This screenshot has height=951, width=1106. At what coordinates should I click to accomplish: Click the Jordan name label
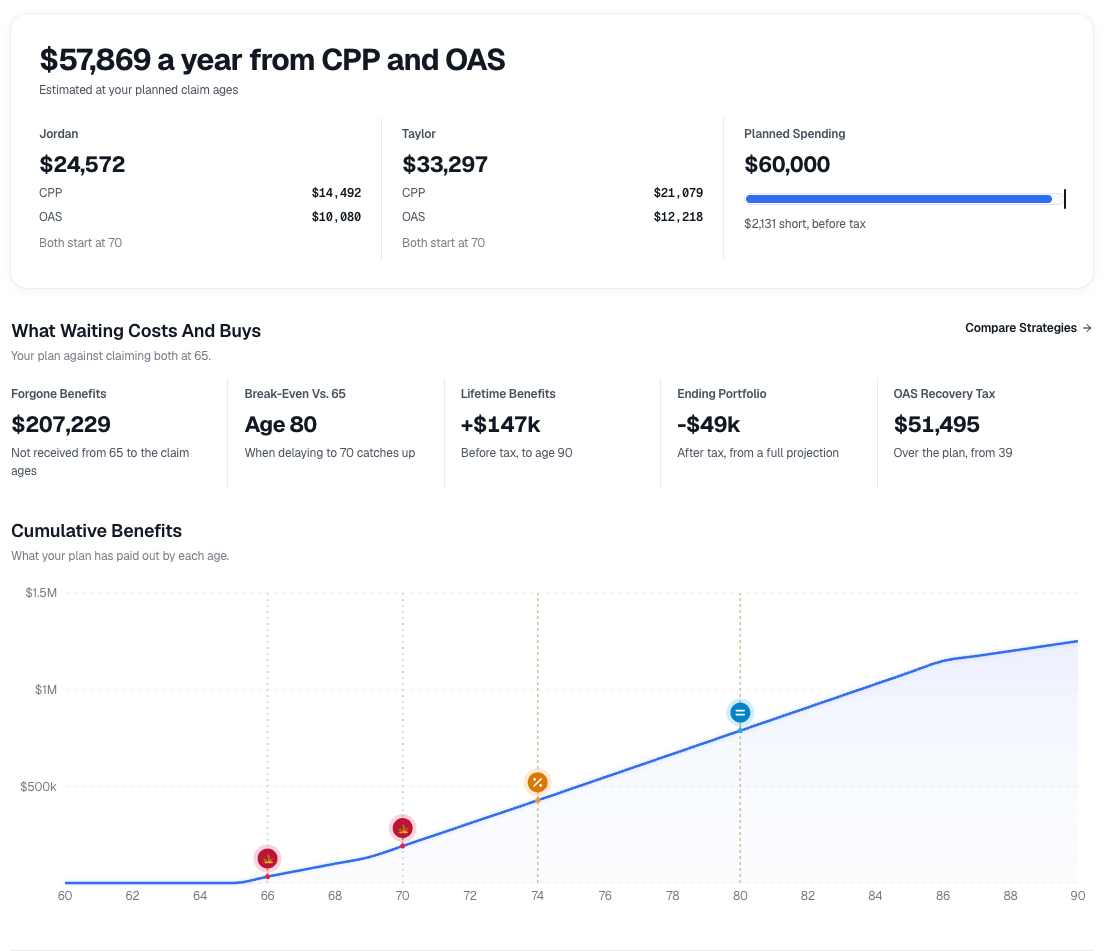[x=59, y=134]
